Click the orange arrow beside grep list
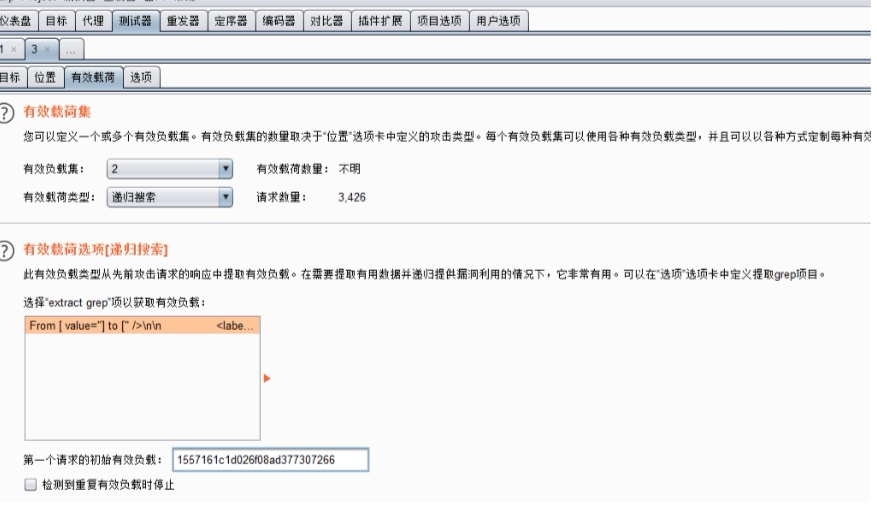877x515 pixels. [x=267, y=379]
